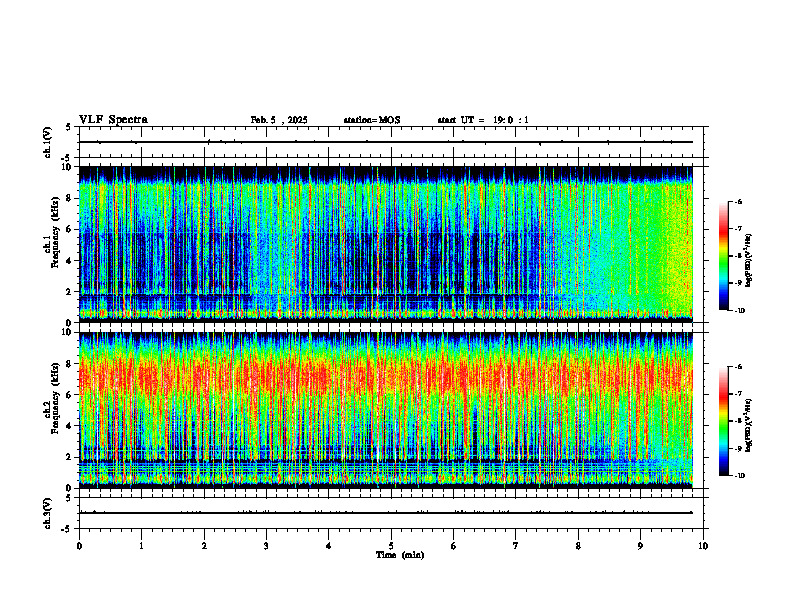Click the "start UT = 19:0:1" header text
The width and height of the screenshot is (792, 612).
coord(483,120)
